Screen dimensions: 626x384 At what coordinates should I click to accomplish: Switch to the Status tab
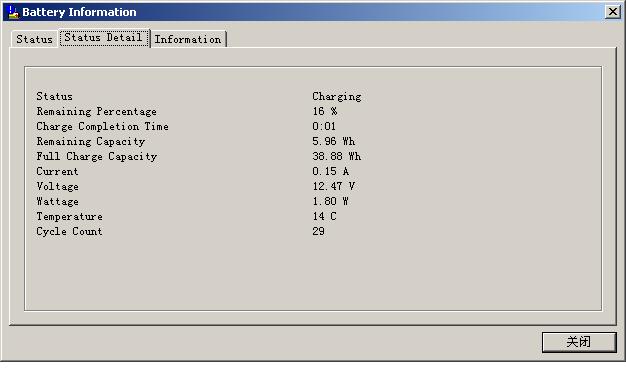coord(34,39)
